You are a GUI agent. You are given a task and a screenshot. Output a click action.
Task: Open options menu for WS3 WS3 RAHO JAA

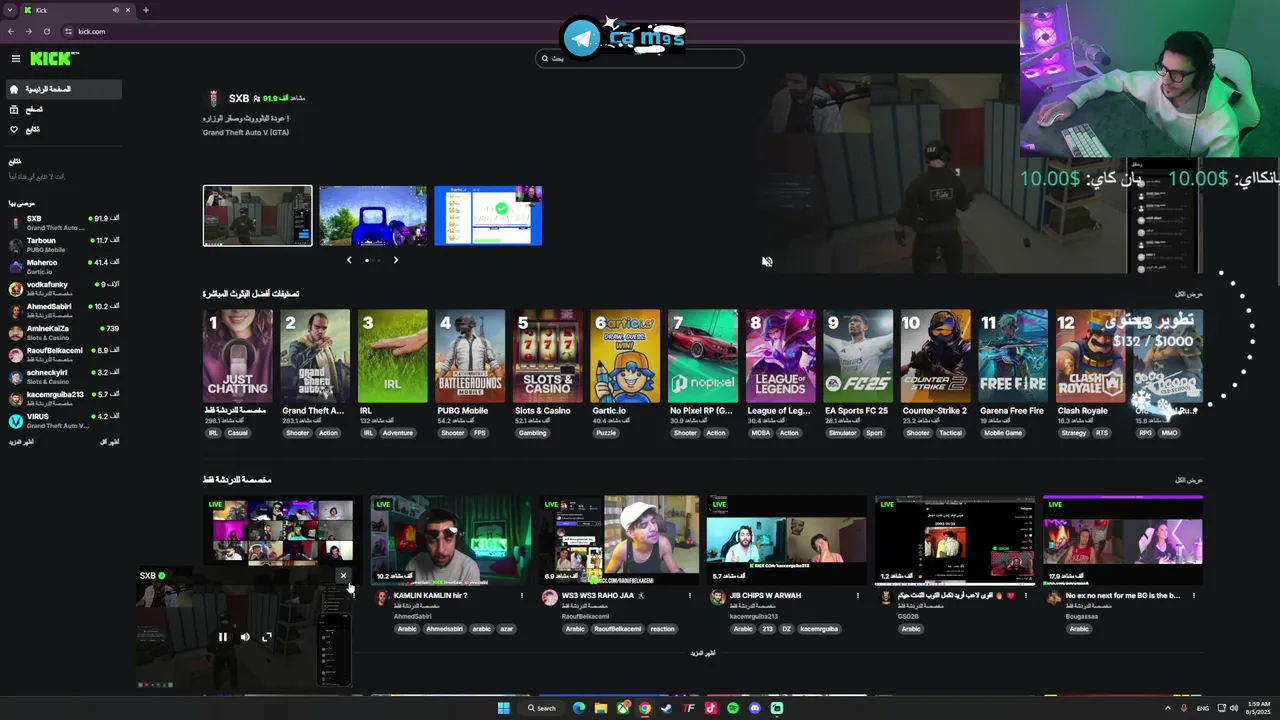[x=690, y=595]
